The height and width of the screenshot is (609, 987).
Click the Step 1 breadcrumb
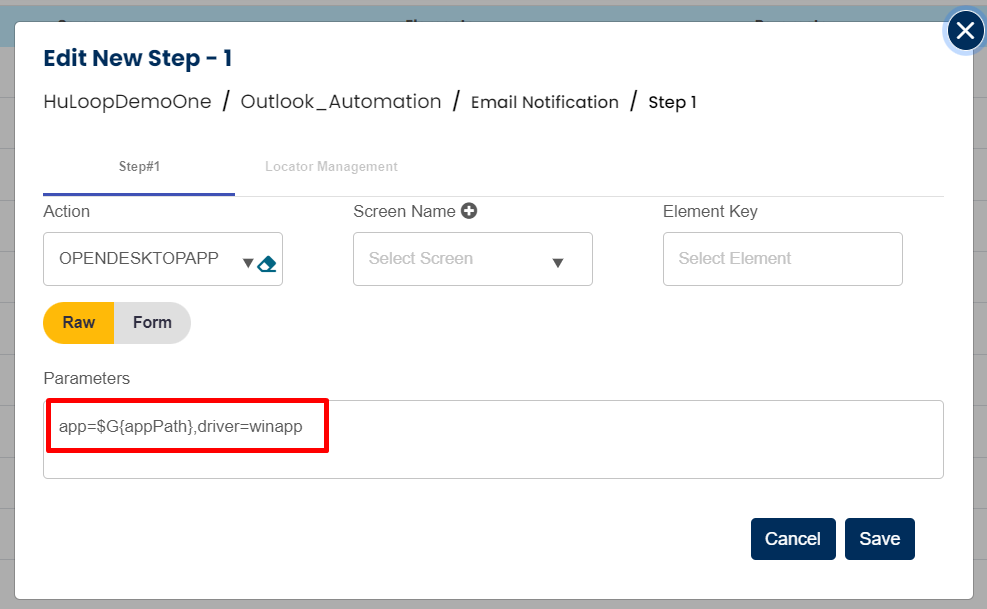click(672, 102)
